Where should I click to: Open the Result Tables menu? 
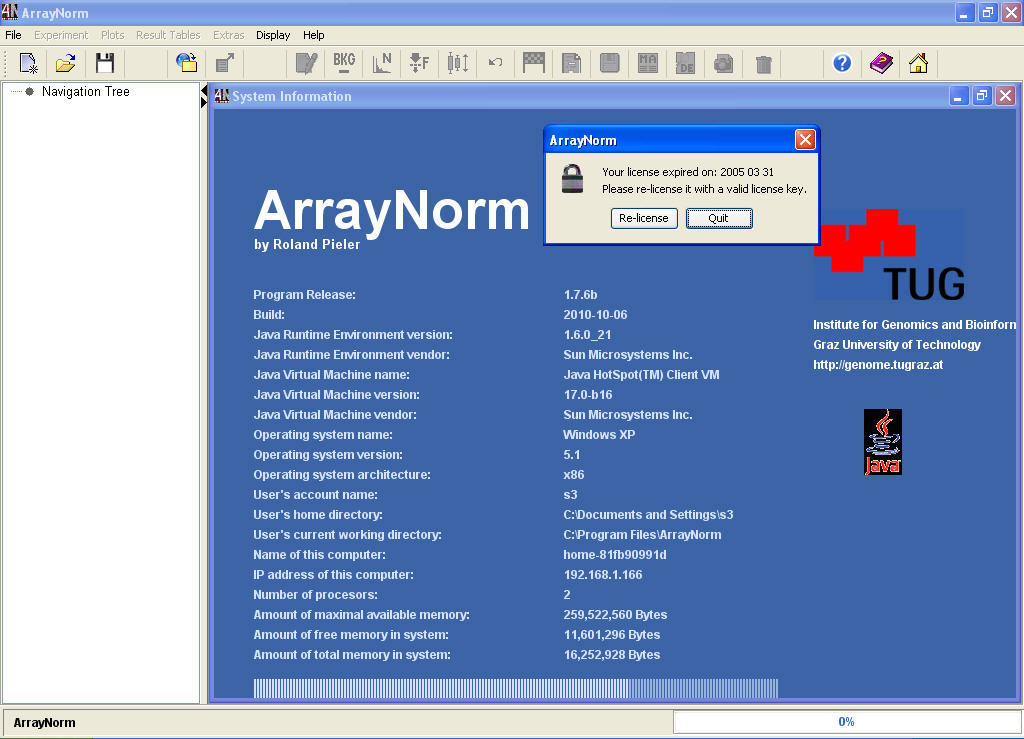coord(168,35)
